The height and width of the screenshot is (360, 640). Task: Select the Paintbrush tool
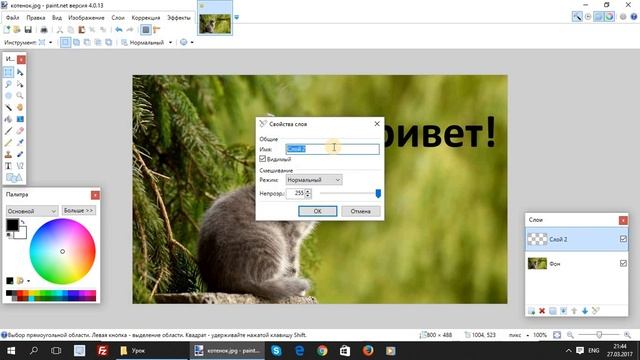pyautogui.click(x=8, y=131)
